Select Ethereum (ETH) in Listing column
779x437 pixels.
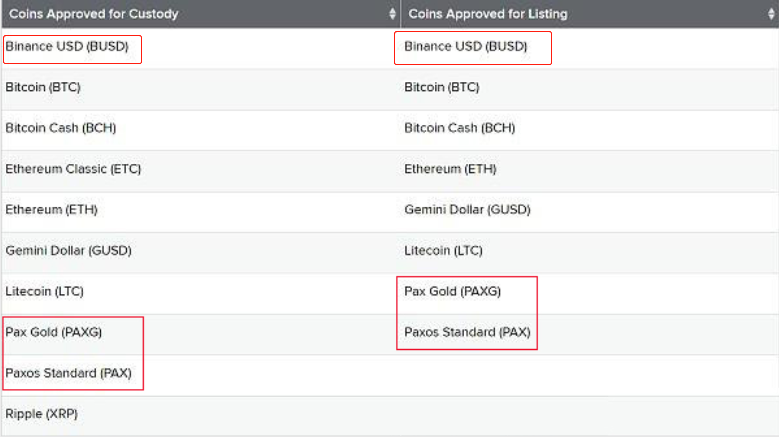tap(450, 169)
